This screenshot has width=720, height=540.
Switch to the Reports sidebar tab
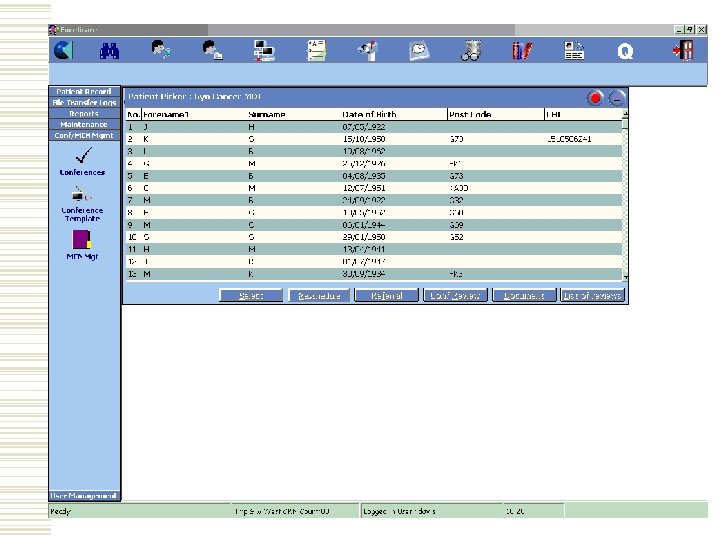click(84, 113)
